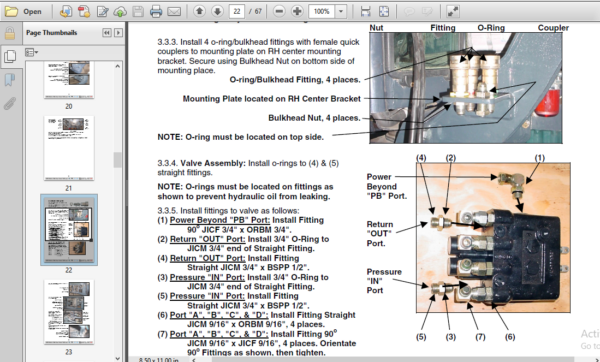The image size is (600, 362).
Task: Click the thumbnail panel scrollbar handle
Action: coord(117,160)
